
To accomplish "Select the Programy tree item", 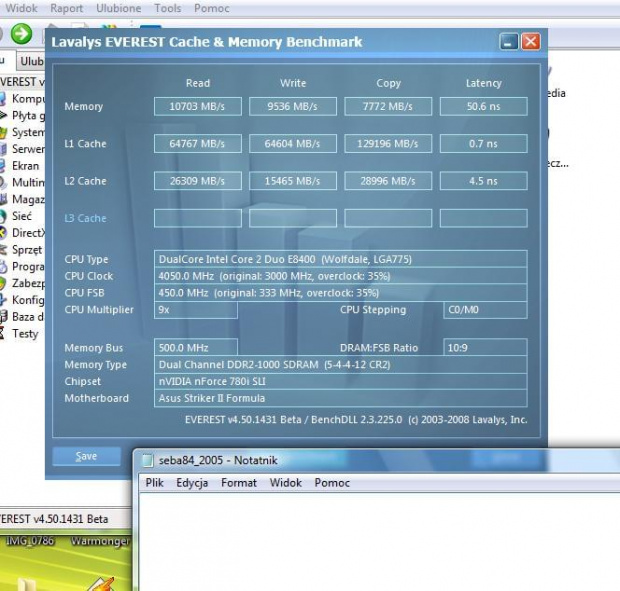I will (x=23, y=266).
